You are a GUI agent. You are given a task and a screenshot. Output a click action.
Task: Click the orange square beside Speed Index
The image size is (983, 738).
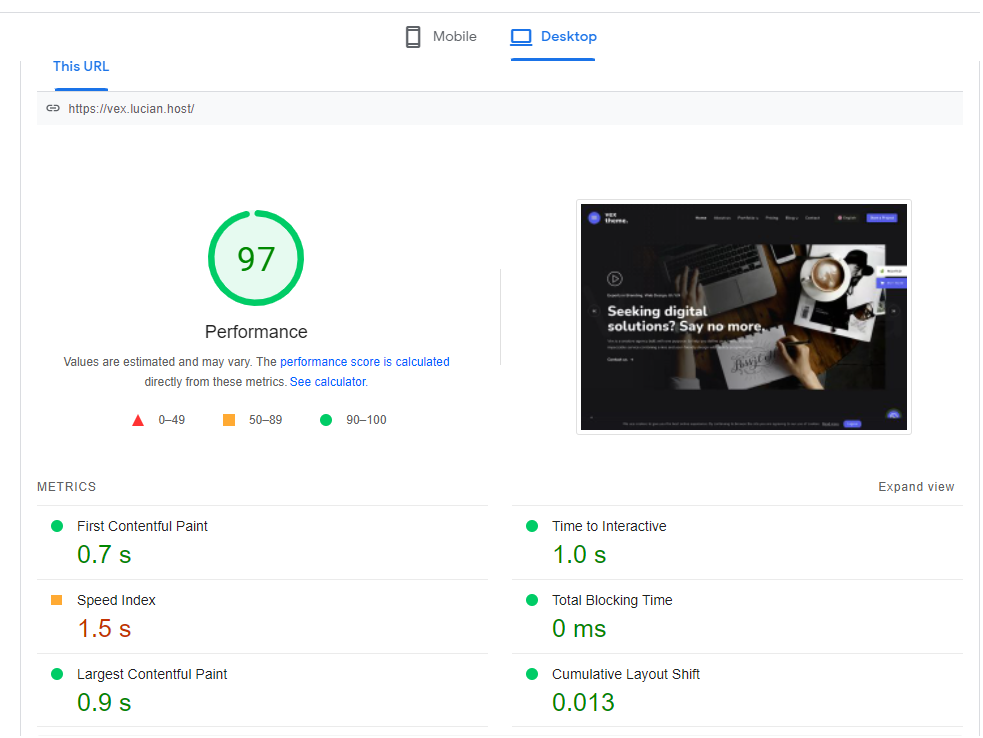coord(56,600)
